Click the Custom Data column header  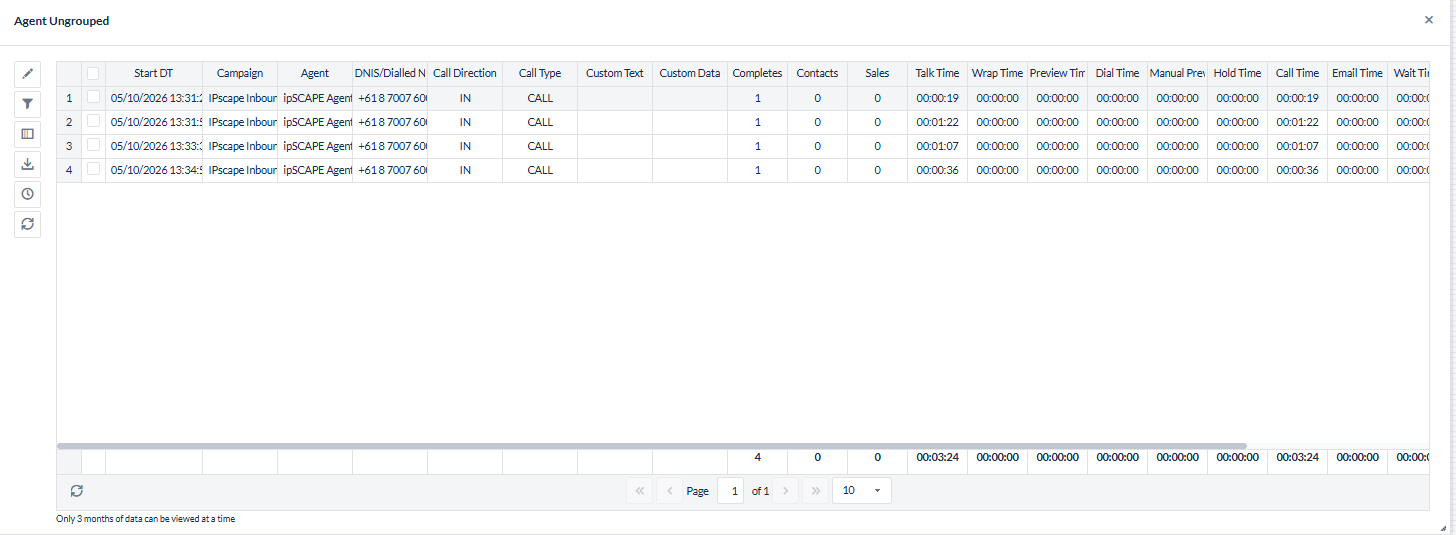pyautogui.click(x=690, y=73)
